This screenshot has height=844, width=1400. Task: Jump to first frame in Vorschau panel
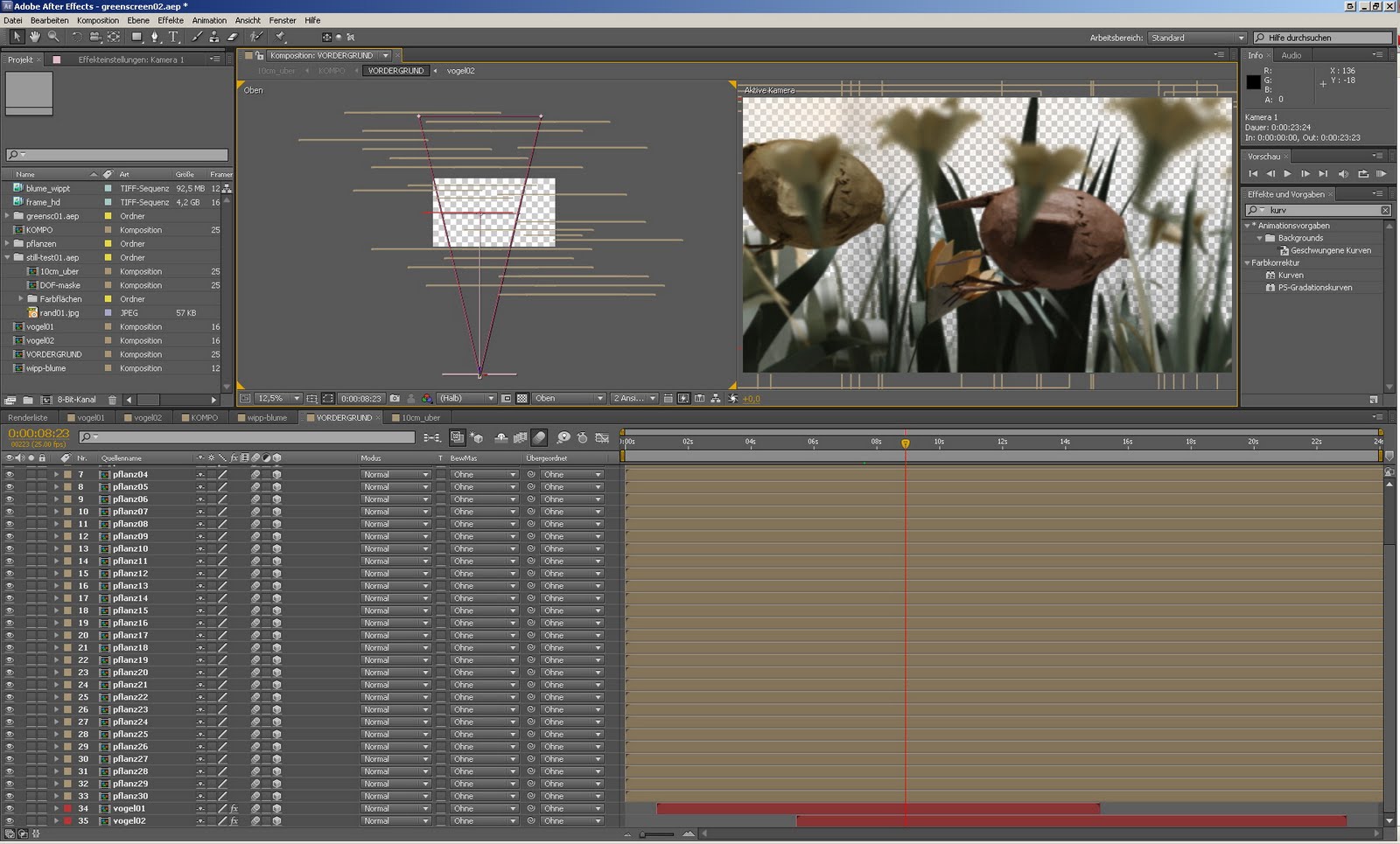point(1253,174)
